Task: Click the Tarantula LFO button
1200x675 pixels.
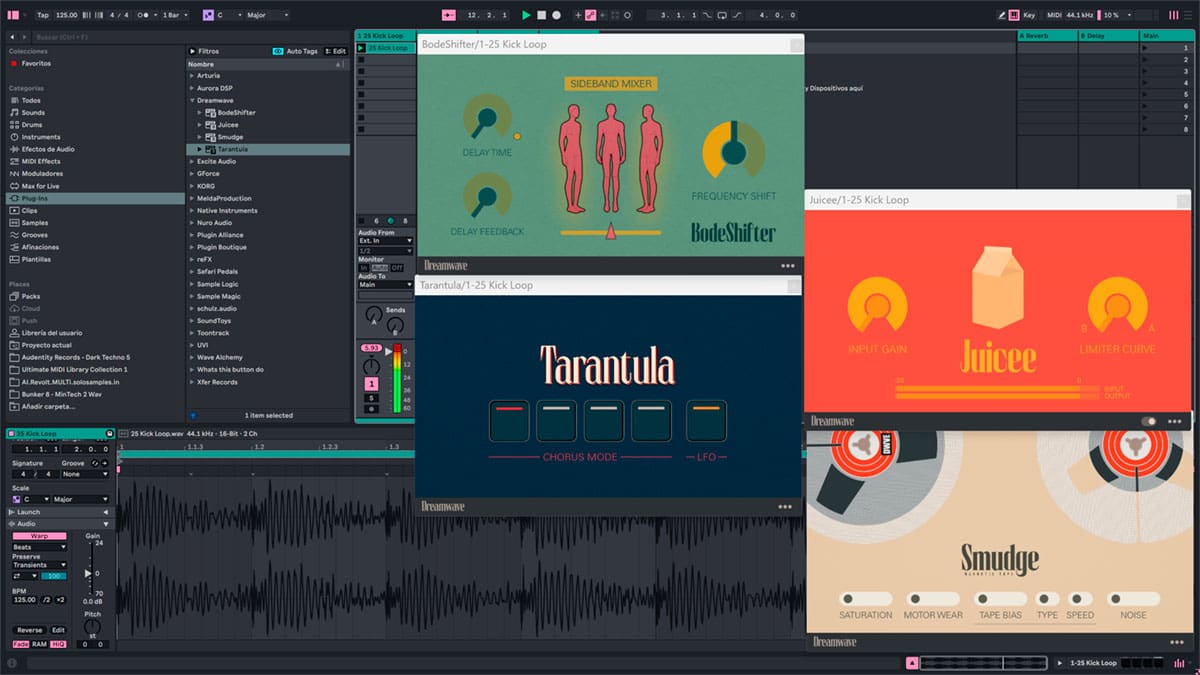Action: click(x=706, y=421)
